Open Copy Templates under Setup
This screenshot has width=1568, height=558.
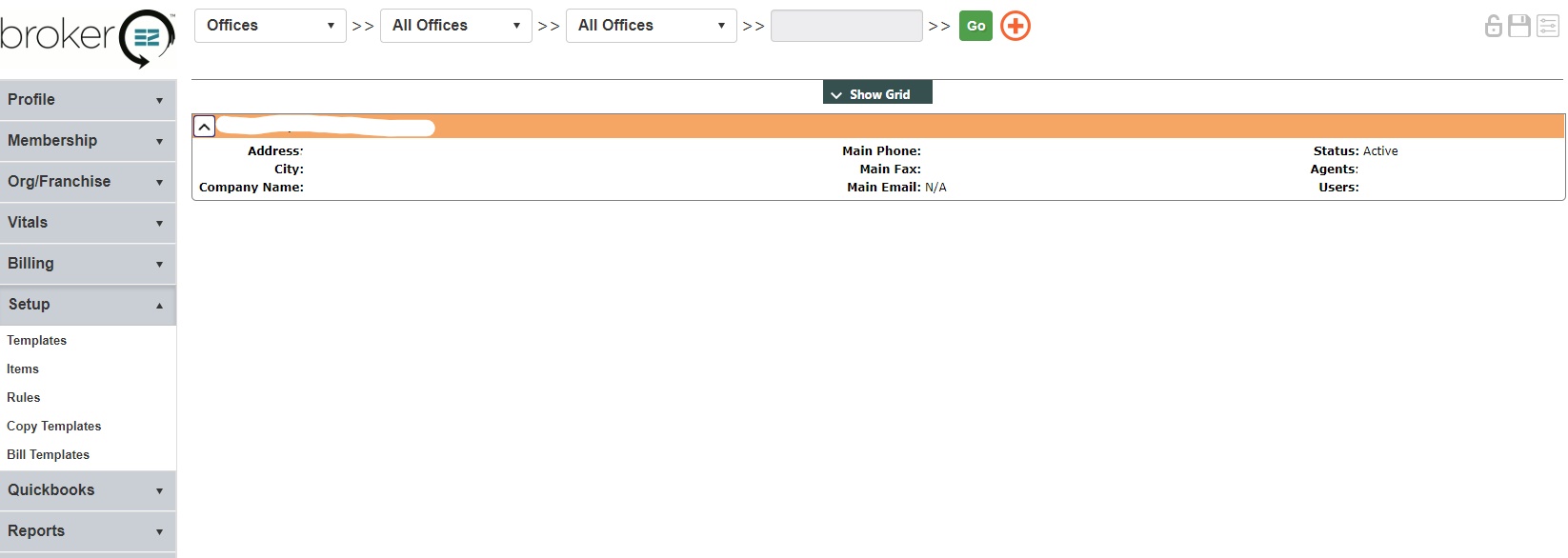click(53, 426)
